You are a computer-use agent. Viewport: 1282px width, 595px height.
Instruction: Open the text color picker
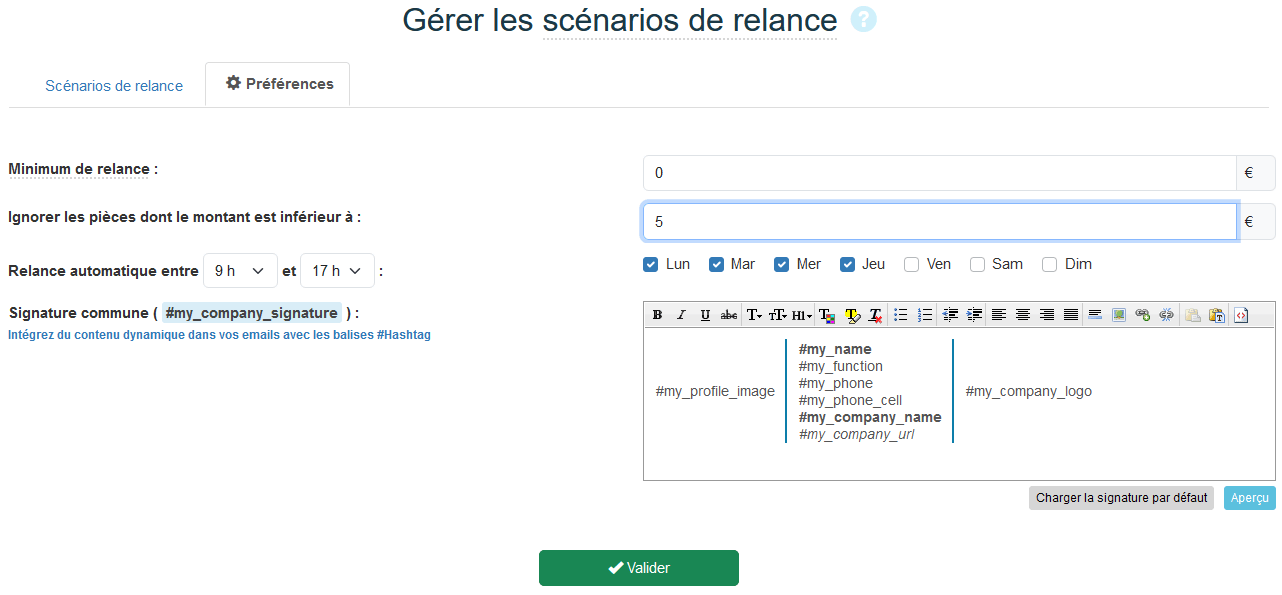tap(827, 315)
